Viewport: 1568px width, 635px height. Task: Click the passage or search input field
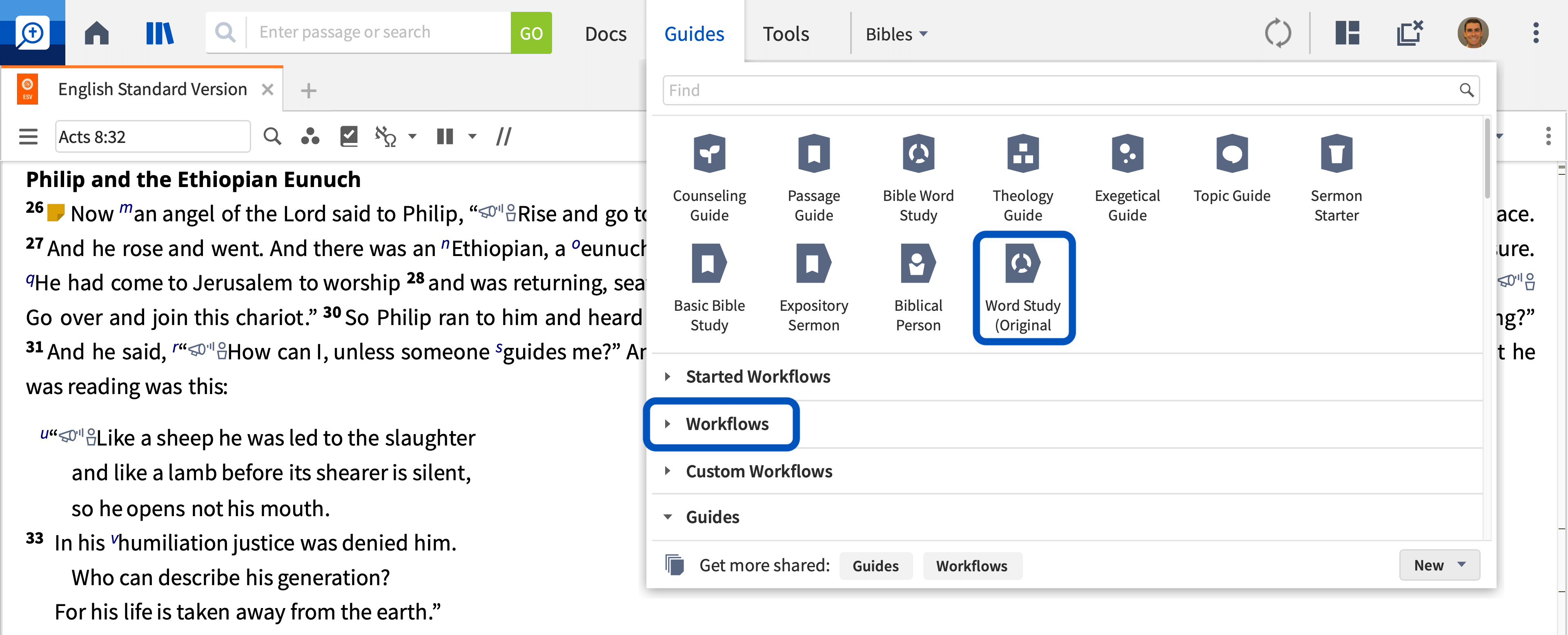(x=378, y=32)
